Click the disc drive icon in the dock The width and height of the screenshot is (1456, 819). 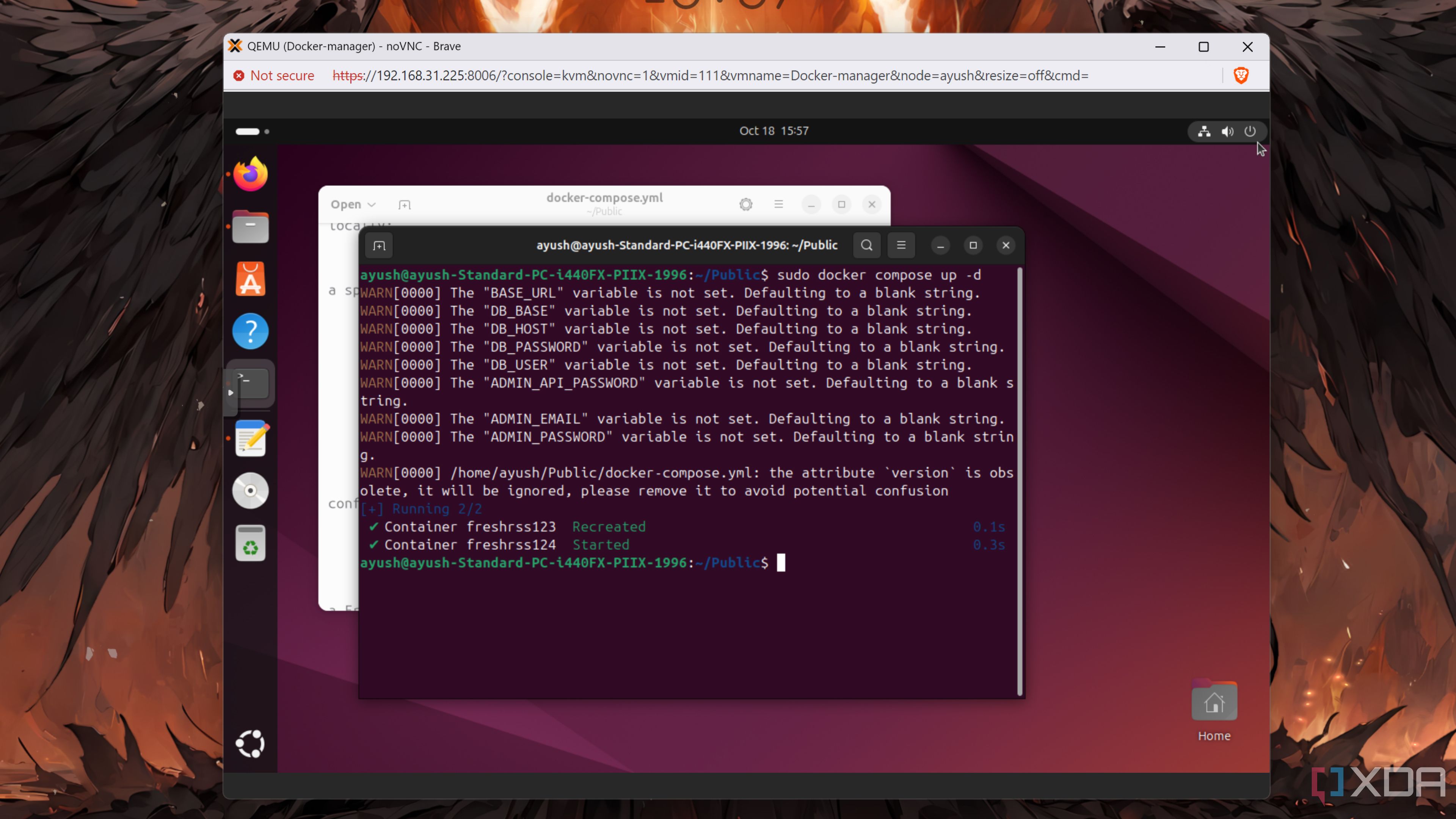(x=250, y=491)
